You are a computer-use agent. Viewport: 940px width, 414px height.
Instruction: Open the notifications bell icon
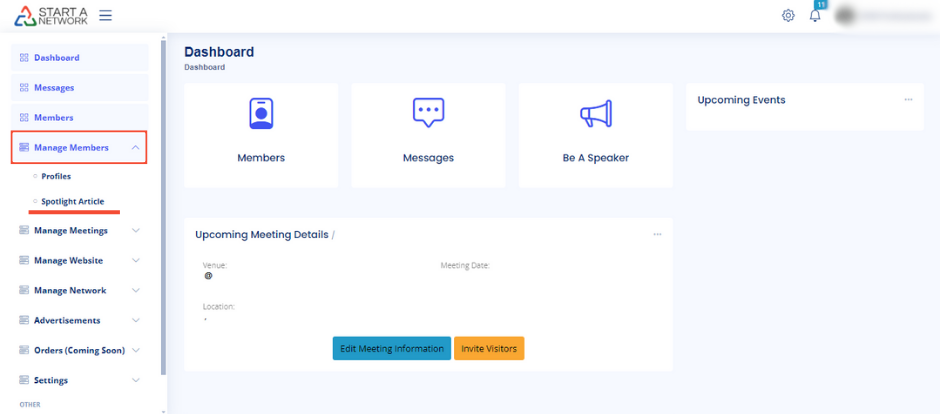[815, 16]
